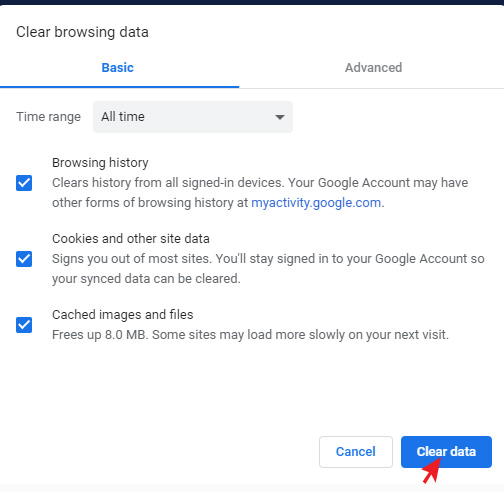Click the Cookies and other site data heading
Viewport: 504px width, 492px height.
tap(131, 239)
